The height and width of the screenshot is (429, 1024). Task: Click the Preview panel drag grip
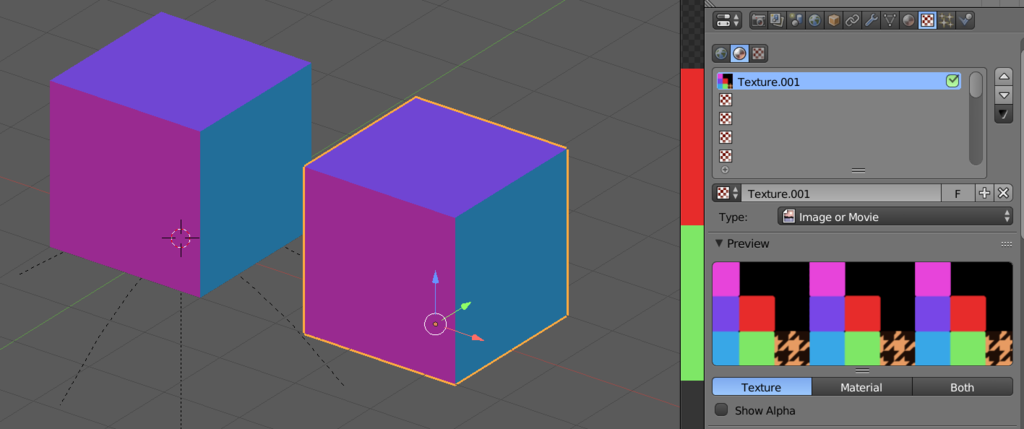click(1006, 244)
